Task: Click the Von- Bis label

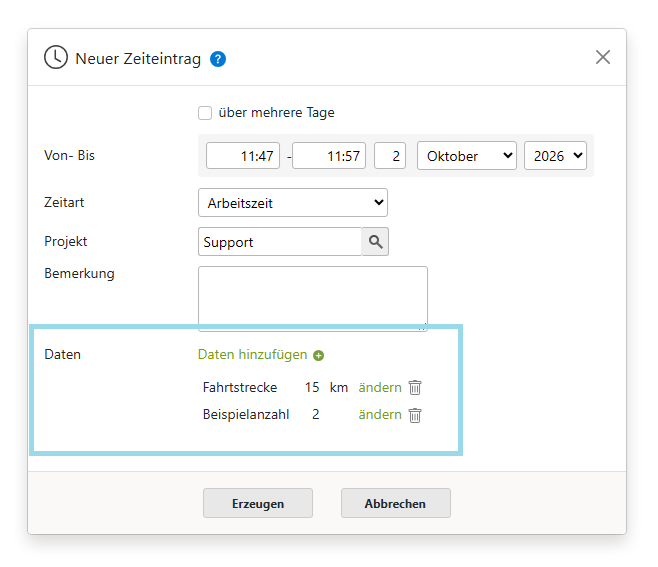Action: point(69,156)
